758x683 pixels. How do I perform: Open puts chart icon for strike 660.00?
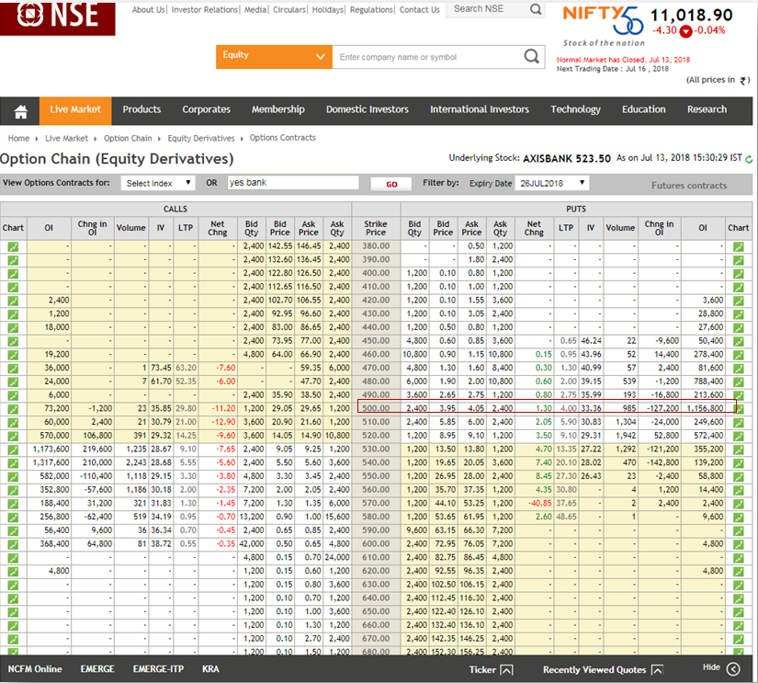click(x=738, y=625)
